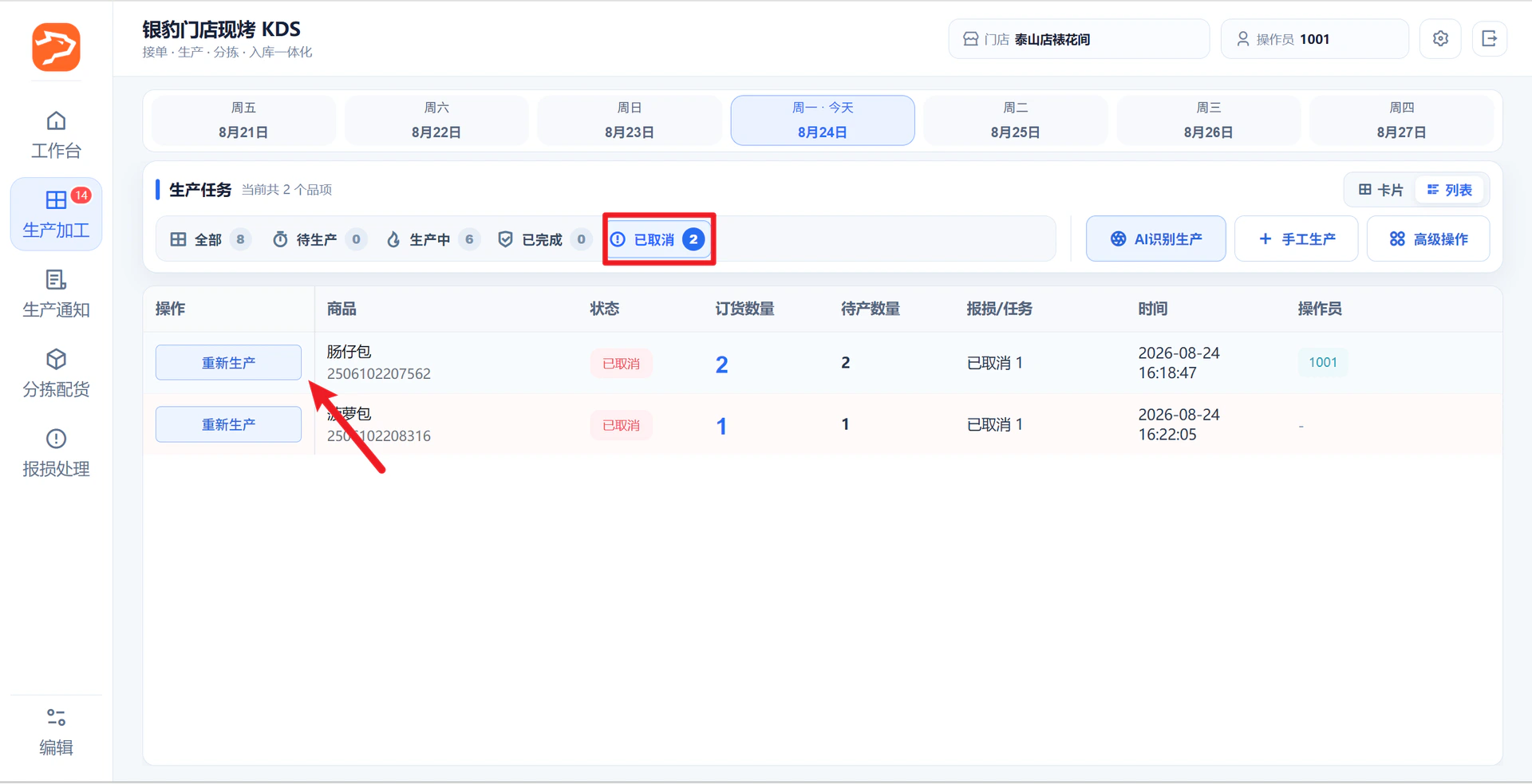This screenshot has width=1532, height=784.
Task: Click 重新生产 for 肠仔包 row
Action: click(228, 363)
